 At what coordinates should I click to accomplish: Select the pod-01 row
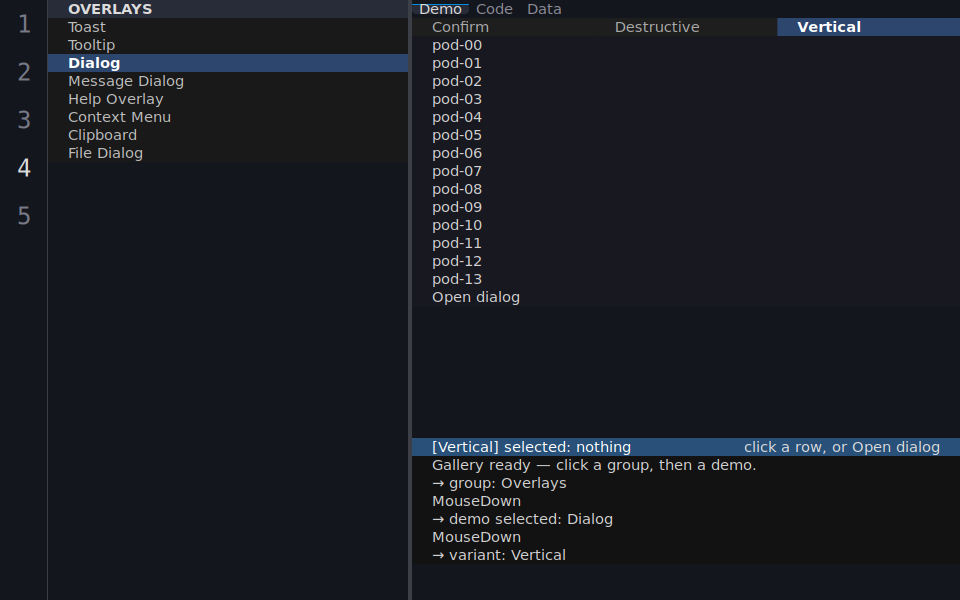click(686, 63)
